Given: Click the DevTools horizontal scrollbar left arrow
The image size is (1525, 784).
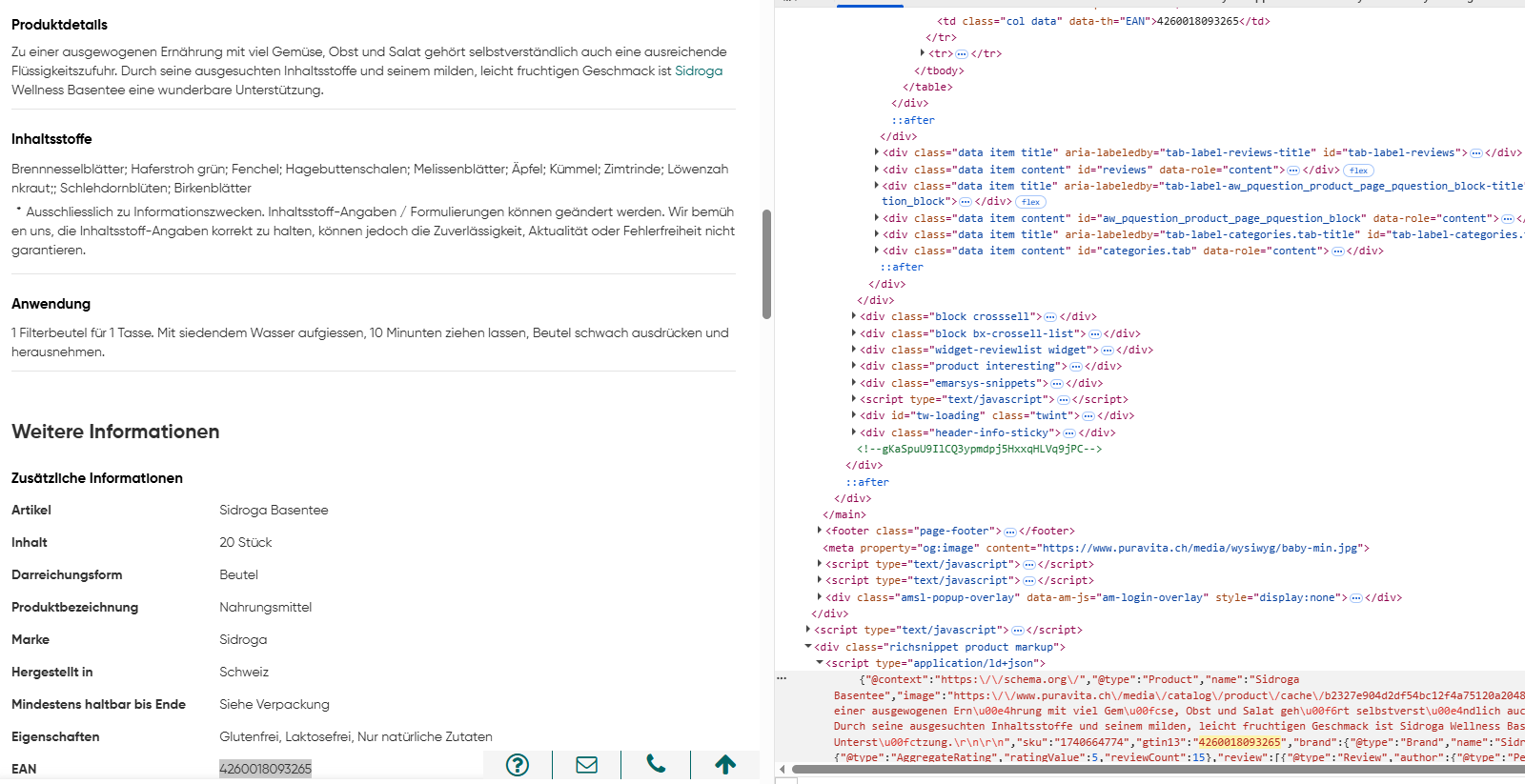Looking at the screenshot, I should pos(783,769).
